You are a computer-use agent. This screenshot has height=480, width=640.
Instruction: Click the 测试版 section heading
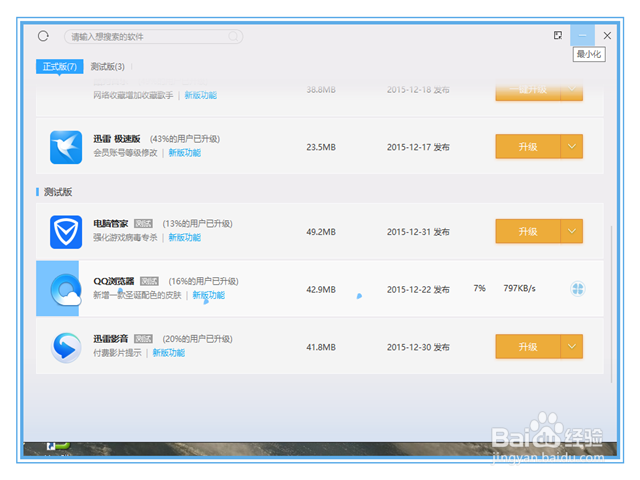tap(58, 192)
